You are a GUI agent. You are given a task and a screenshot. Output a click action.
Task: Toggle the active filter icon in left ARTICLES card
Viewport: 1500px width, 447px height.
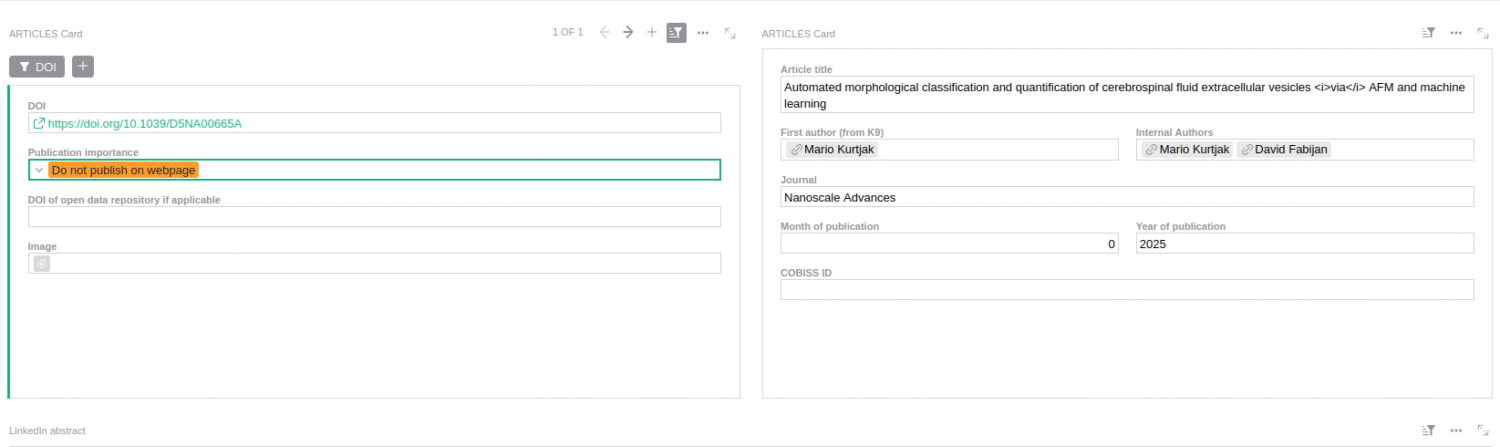coord(677,32)
